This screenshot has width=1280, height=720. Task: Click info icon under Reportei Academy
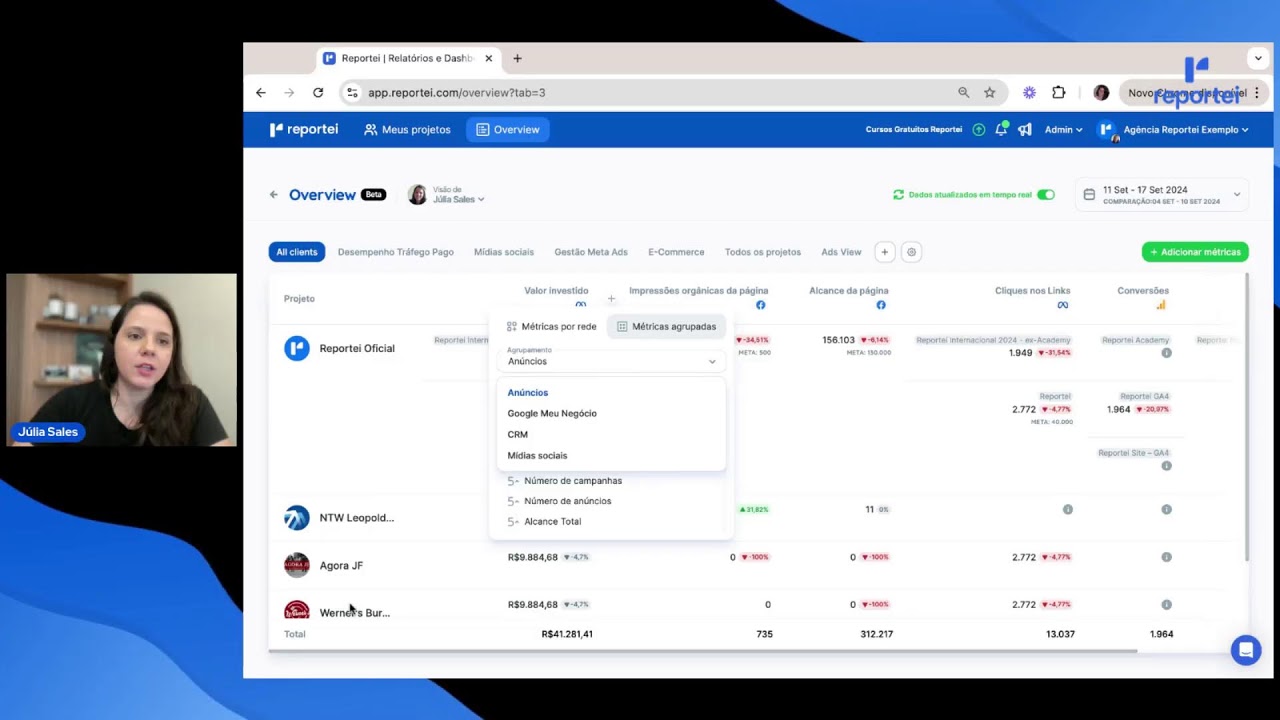point(1166,353)
